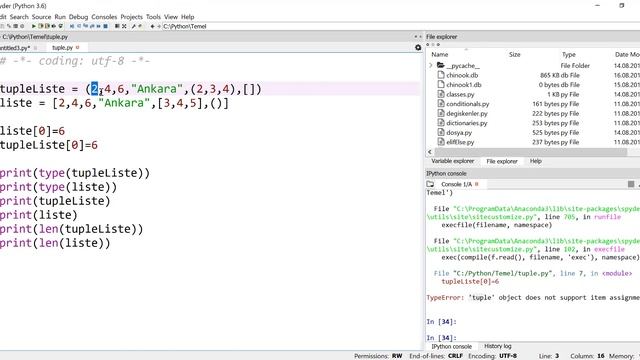
Task: Expand the __pycache__ folder
Action: [430, 65]
